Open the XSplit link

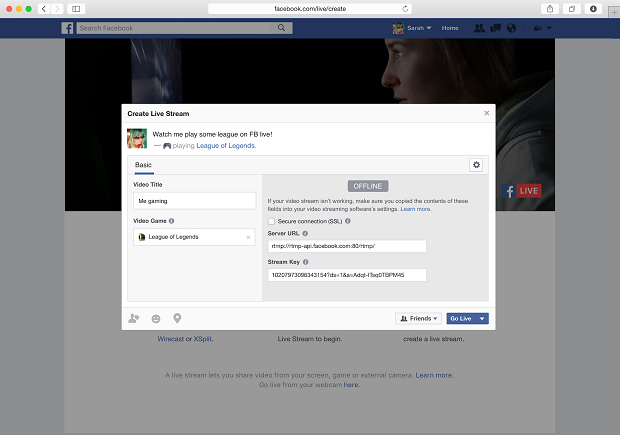[x=203, y=339]
